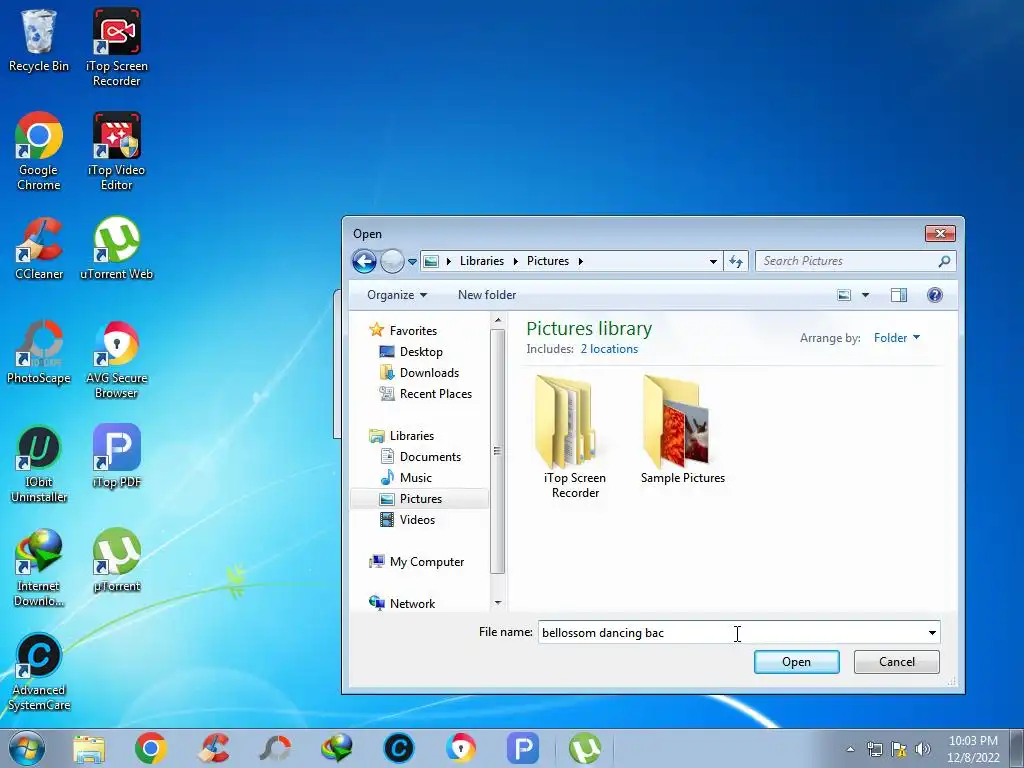
Task: Click the Open button
Action: [796, 662]
